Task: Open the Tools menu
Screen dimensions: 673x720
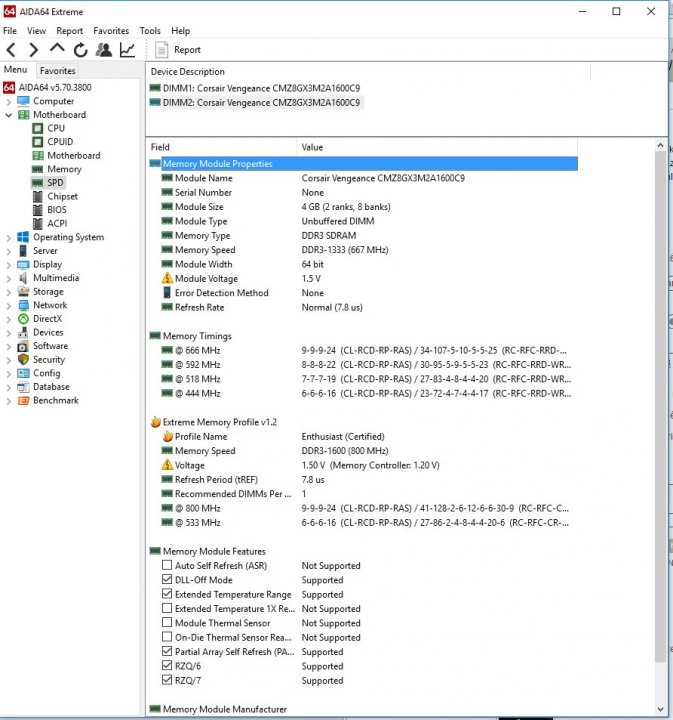Action: pyautogui.click(x=150, y=31)
